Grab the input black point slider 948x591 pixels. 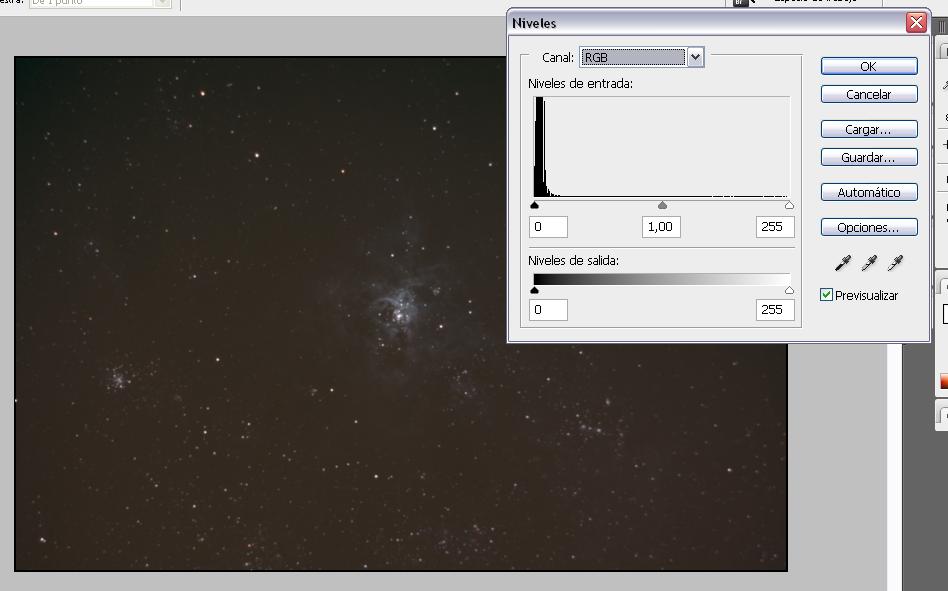pyautogui.click(x=534, y=205)
